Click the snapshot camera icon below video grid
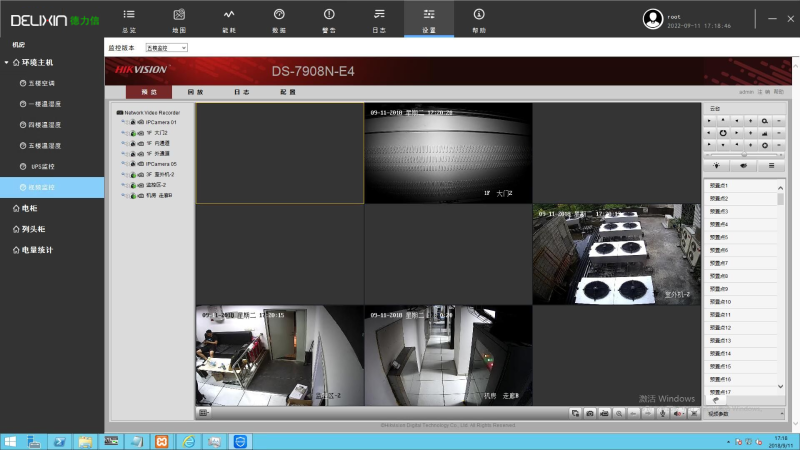This screenshot has height=450, width=800. click(590, 412)
